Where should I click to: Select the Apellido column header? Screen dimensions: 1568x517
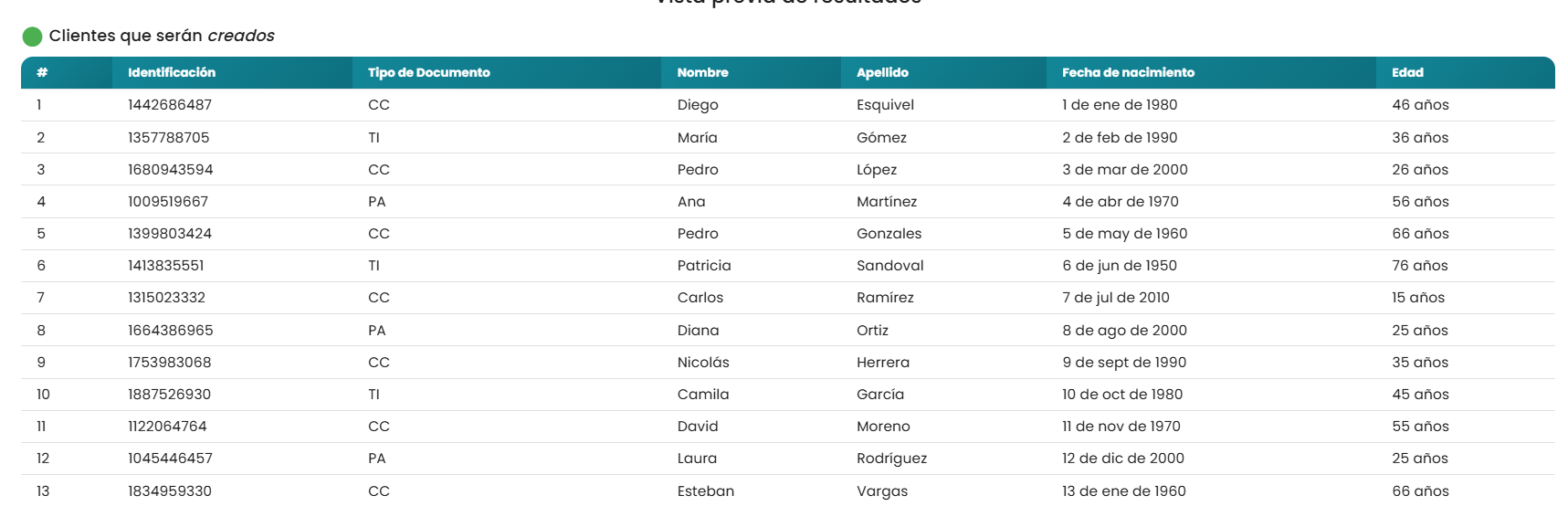[x=882, y=72]
